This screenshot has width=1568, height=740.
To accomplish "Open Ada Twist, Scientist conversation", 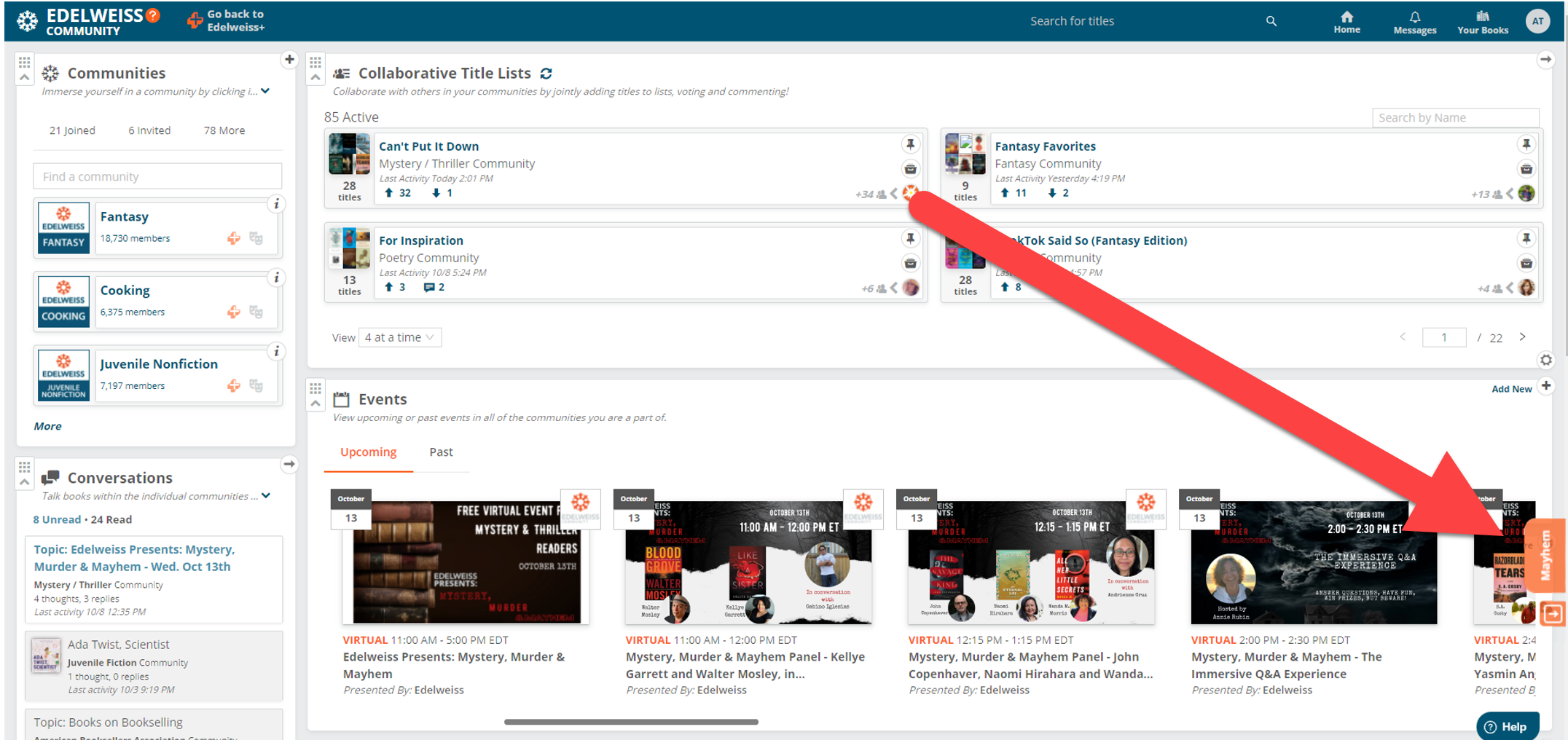I will pyautogui.click(x=154, y=666).
